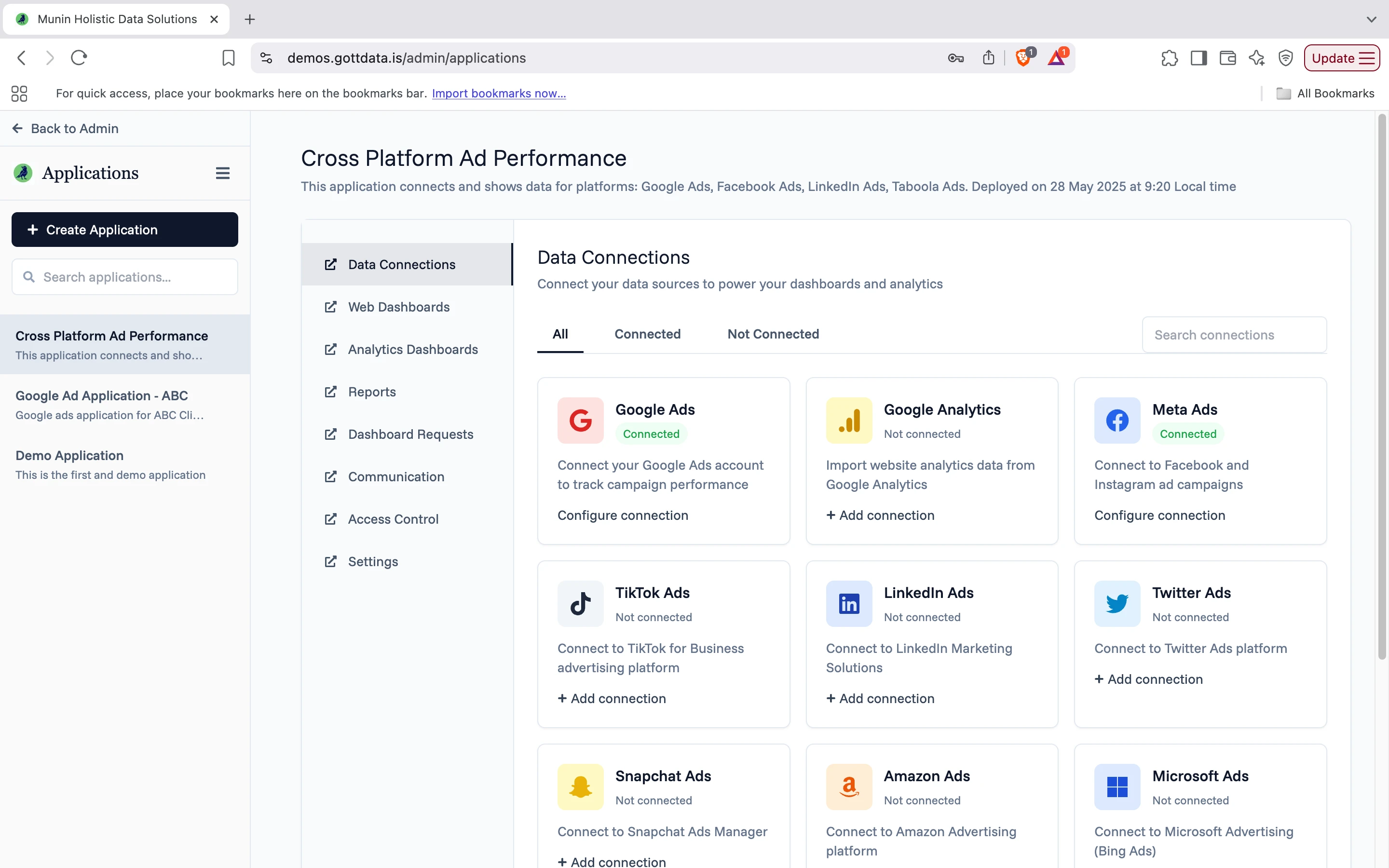This screenshot has width=1389, height=868.
Task: Select the Demo Application entry
Action: tap(69, 455)
